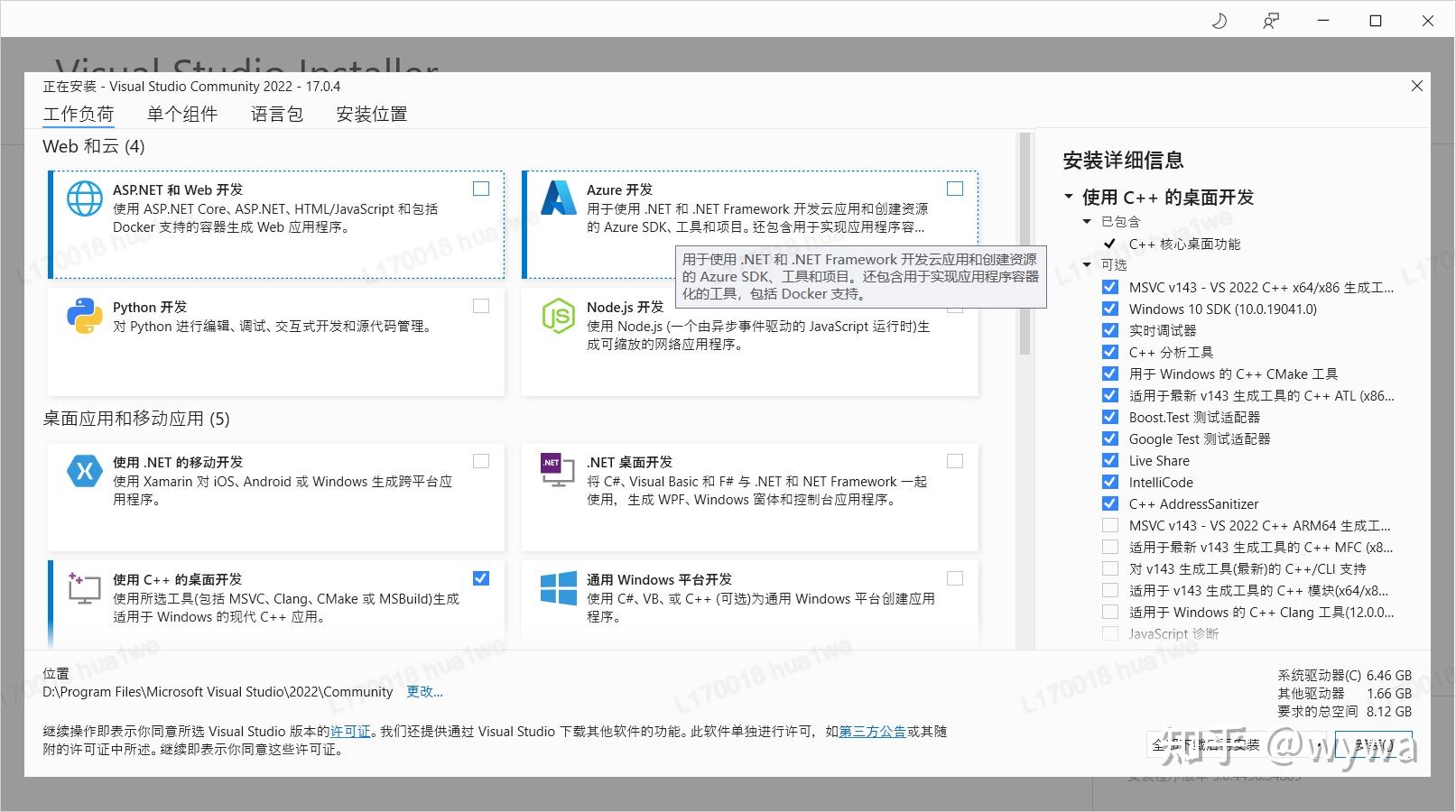Select the Node.js 开发 JS icon
Viewport: 1456px width, 812px height.
[558, 317]
